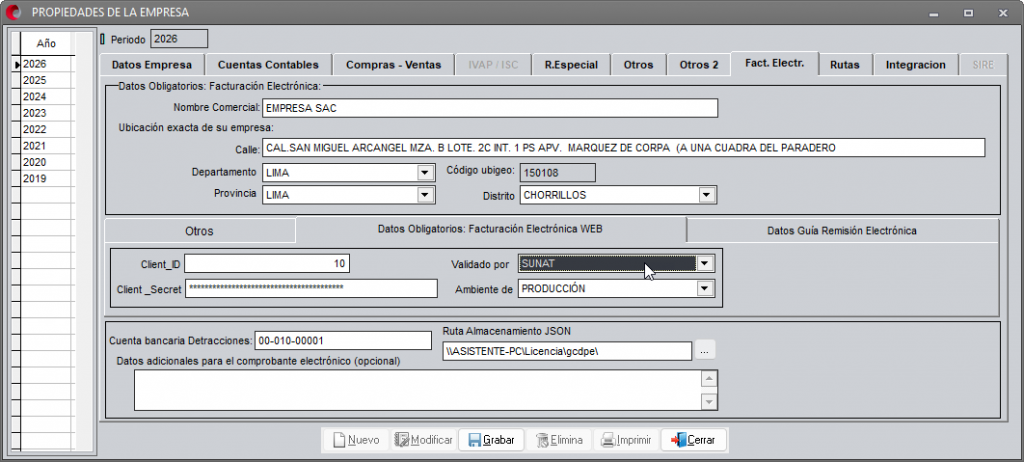Select year 2019 in Año list
This screenshot has width=1024, height=462.
tap(47, 178)
